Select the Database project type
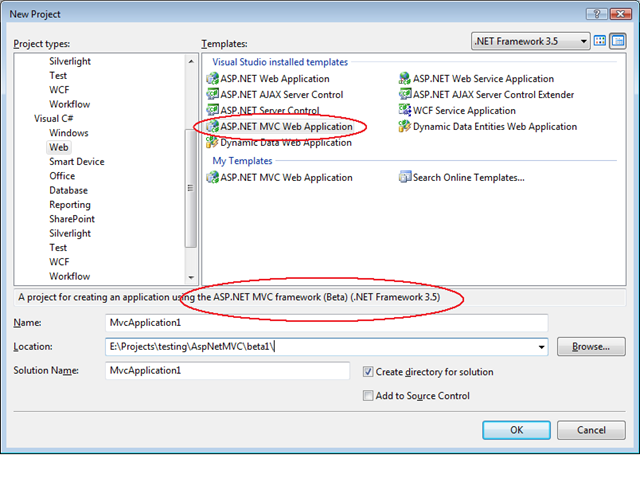 pyautogui.click(x=68, y=190)
